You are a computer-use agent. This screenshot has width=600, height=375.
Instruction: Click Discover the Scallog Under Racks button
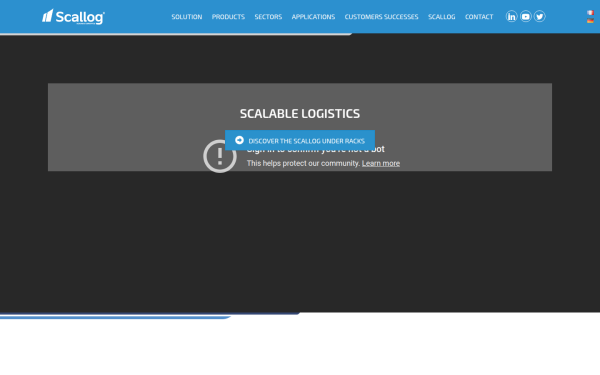pos(300,140)
